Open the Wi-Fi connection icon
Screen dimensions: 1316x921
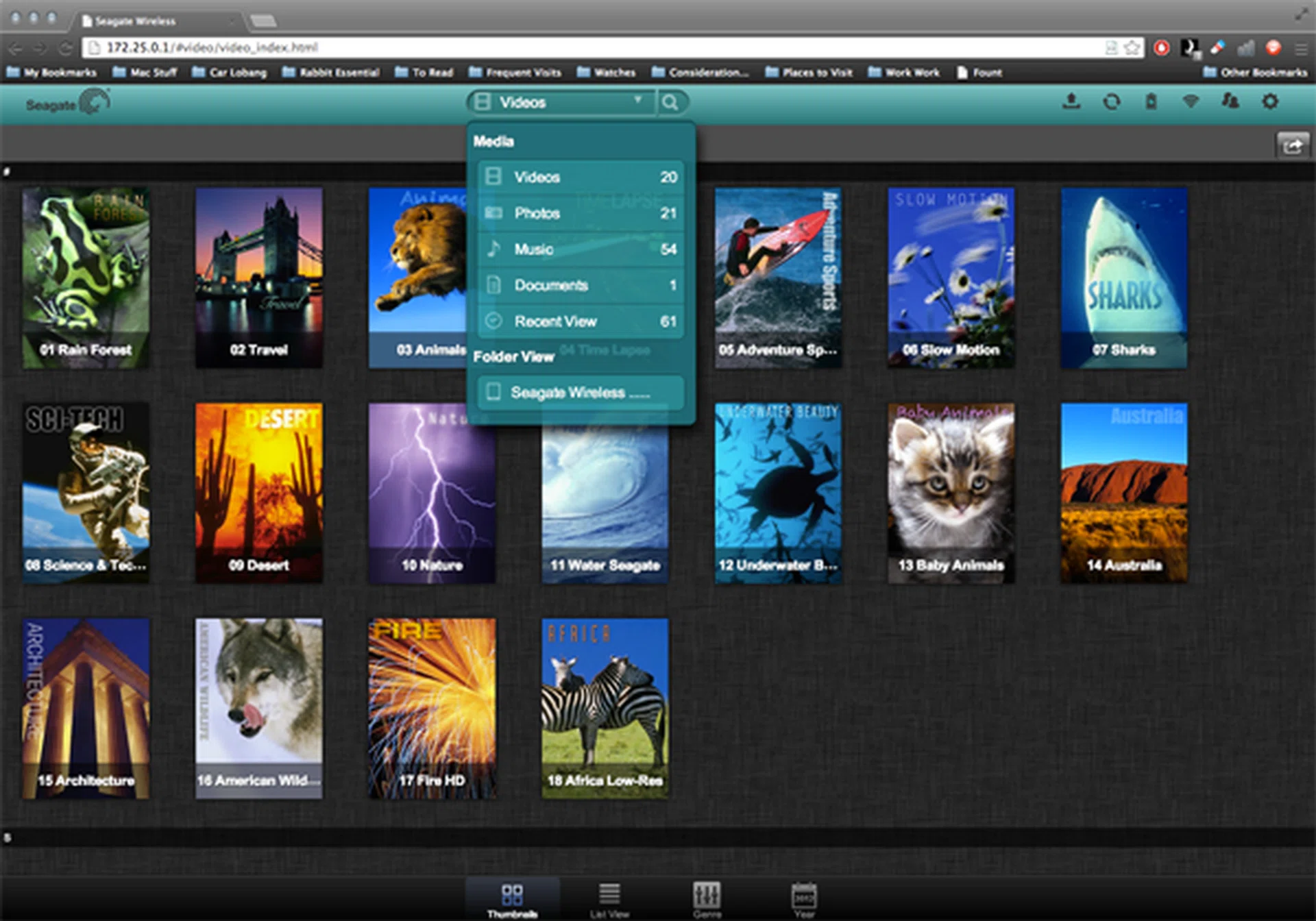pyautogui.click(x=1191, y=101)
